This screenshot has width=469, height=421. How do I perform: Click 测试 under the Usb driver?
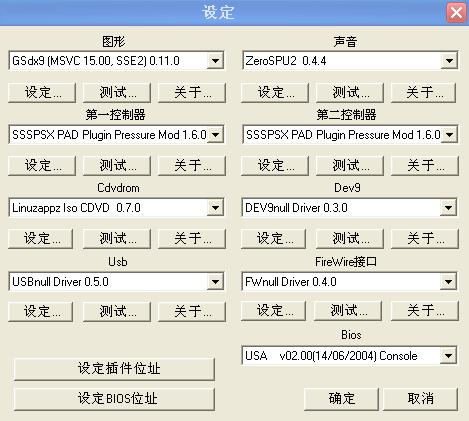[x=117, y=311]
